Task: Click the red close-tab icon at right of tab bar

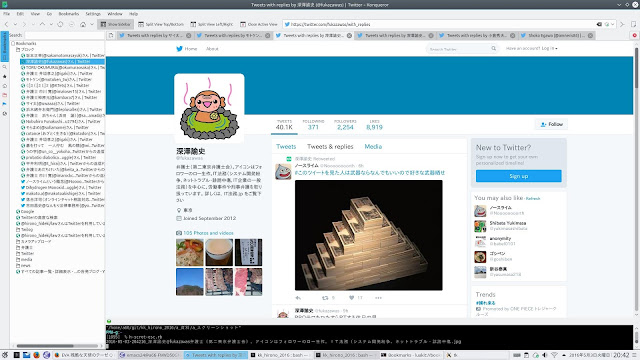Action: [634, 36]
